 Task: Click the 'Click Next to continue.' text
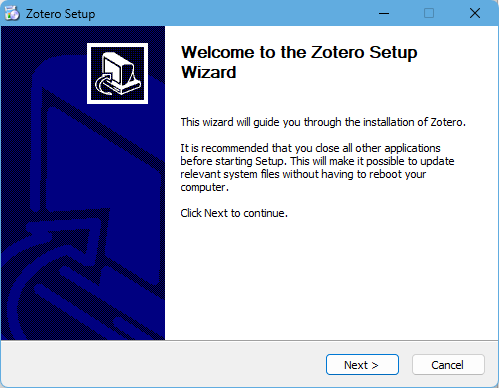click(234, 213)
